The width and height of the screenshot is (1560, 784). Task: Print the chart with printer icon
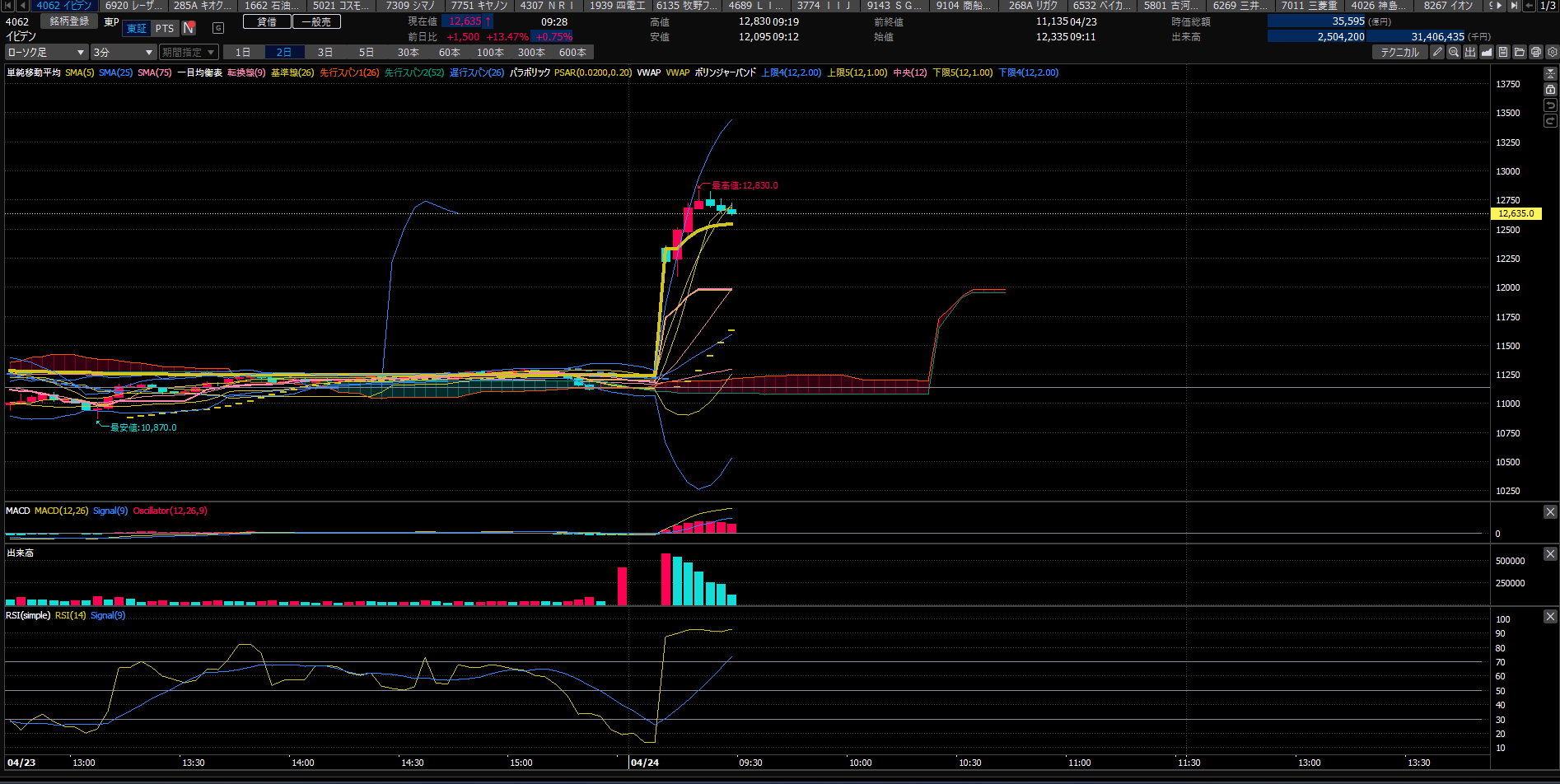pyautogui.click(x=1536, y=52)
